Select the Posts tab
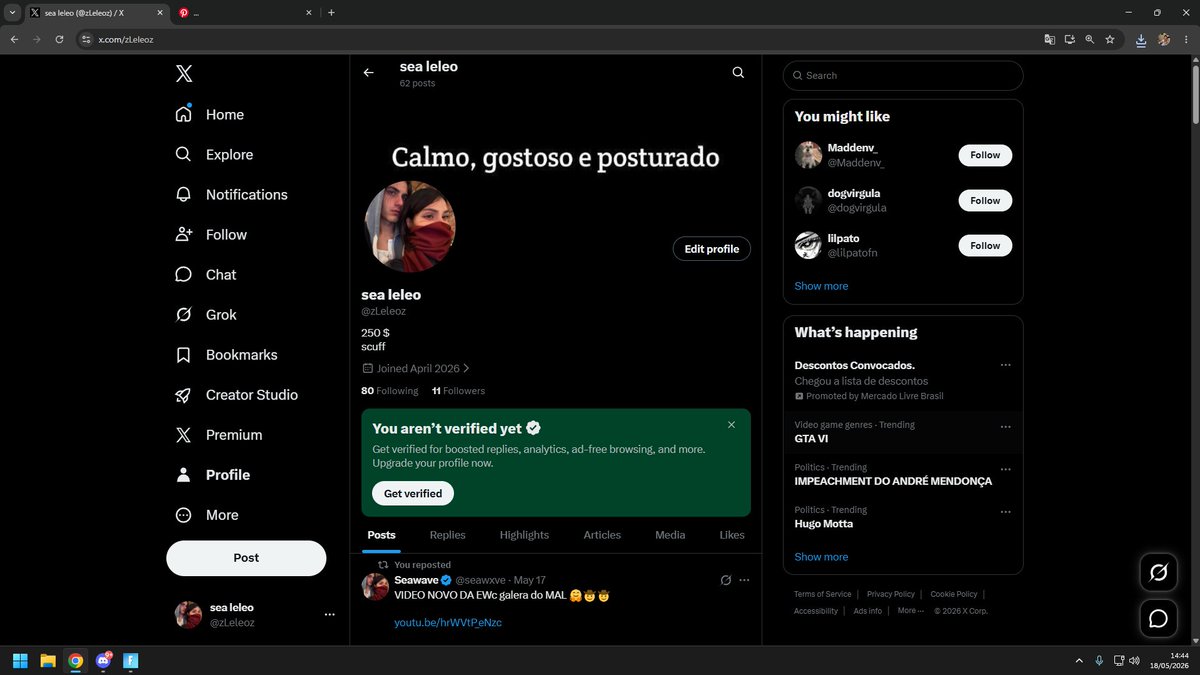1200x675 pixels. [381, 535]
